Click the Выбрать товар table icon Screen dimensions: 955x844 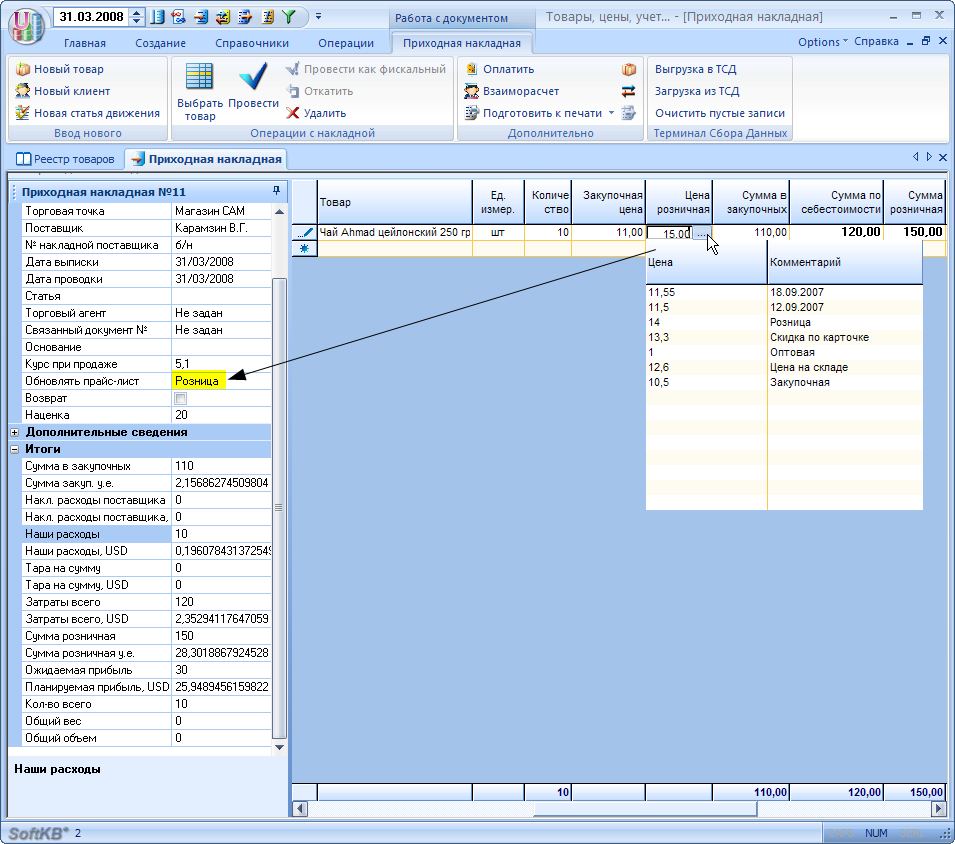click(x=199, y=77)
